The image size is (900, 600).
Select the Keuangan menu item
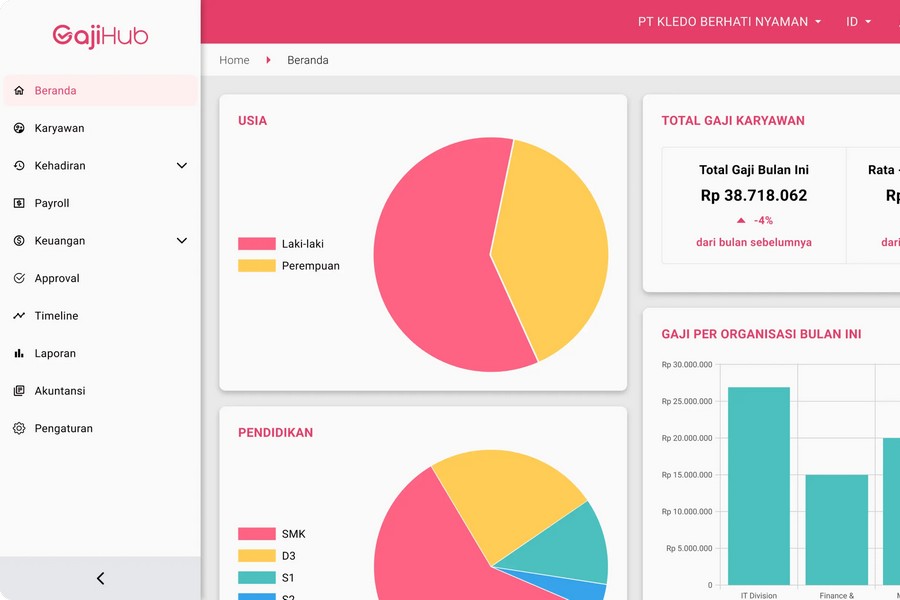point(60,241)
